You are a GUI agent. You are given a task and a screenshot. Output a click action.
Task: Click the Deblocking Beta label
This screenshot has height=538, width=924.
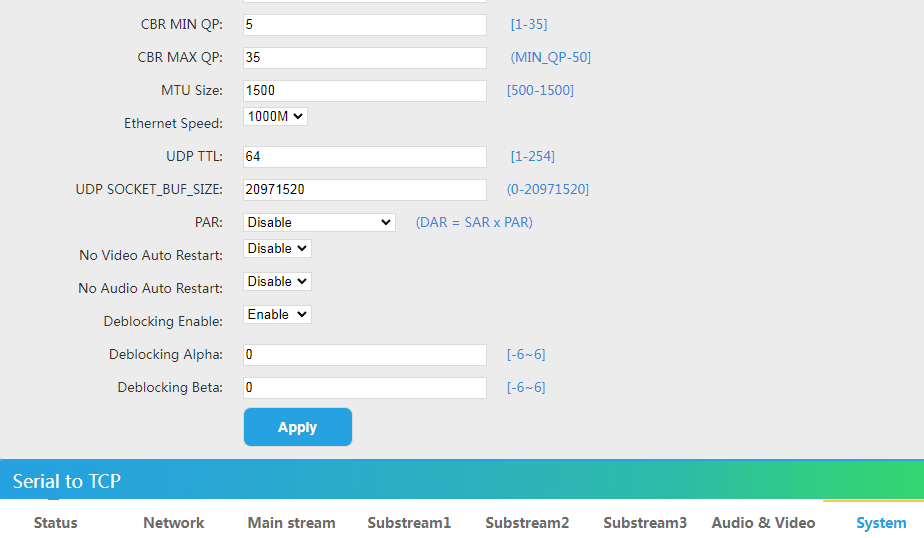coord(170,387)
